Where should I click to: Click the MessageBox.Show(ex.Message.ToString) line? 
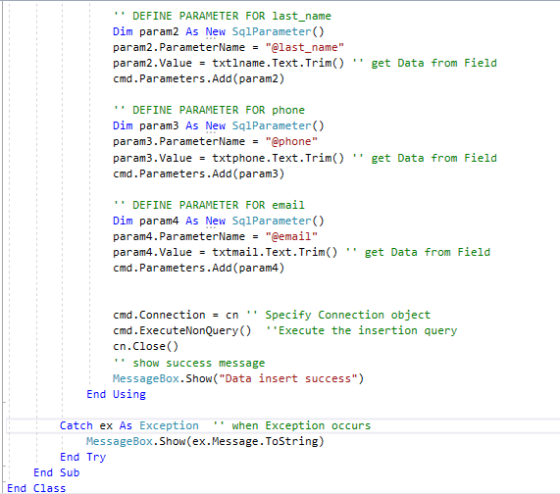tap(205, 441)
